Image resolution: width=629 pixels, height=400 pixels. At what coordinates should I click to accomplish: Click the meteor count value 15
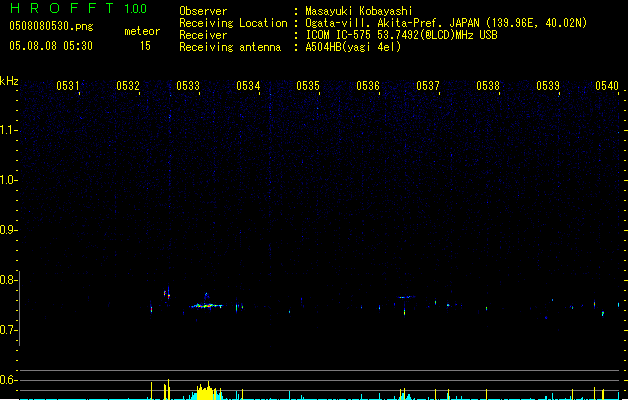145,46
